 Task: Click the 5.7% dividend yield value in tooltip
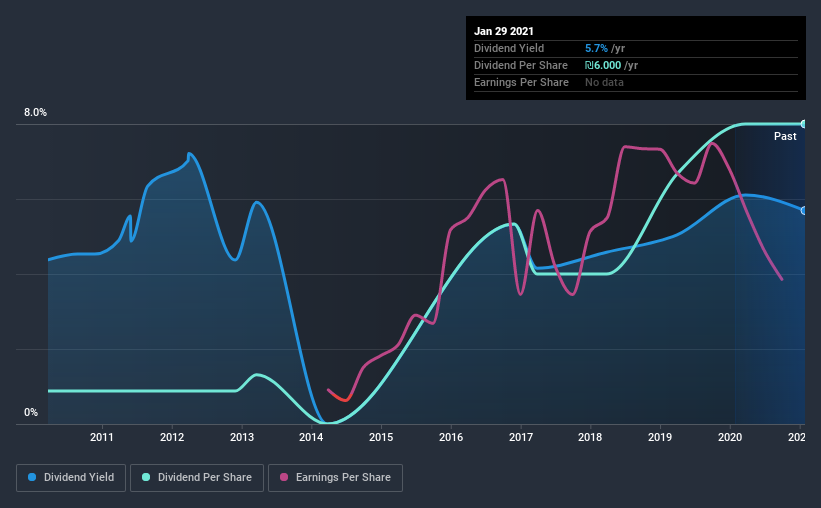click(x=596, y=48)
